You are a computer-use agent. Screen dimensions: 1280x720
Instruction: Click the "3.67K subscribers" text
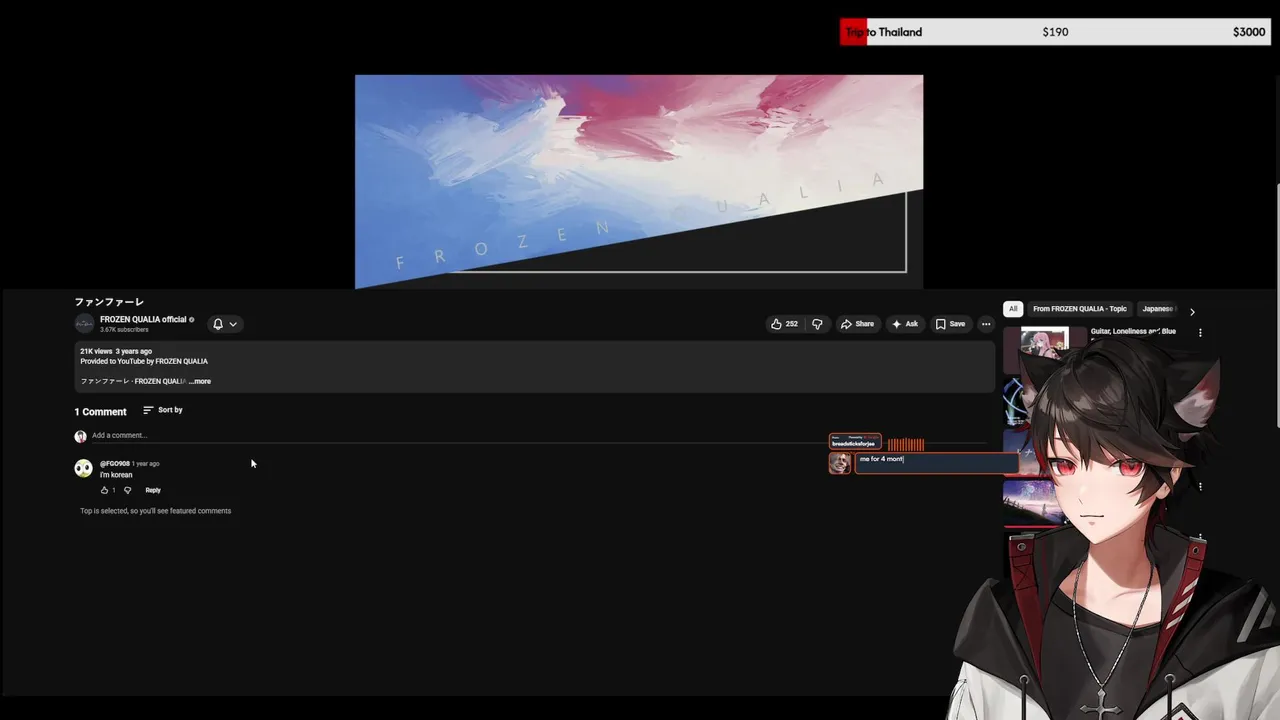pos(124,330)
